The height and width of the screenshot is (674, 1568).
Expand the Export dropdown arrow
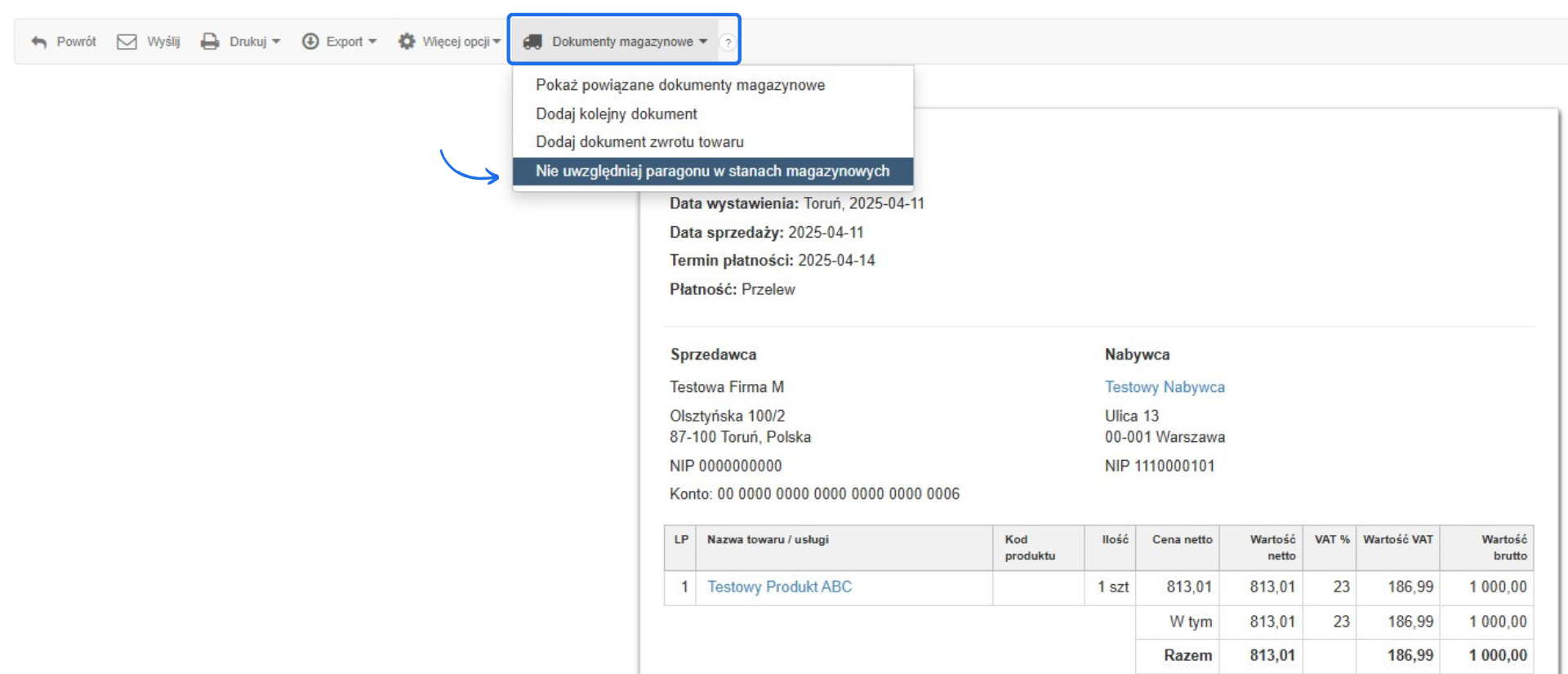click(372, 42)
